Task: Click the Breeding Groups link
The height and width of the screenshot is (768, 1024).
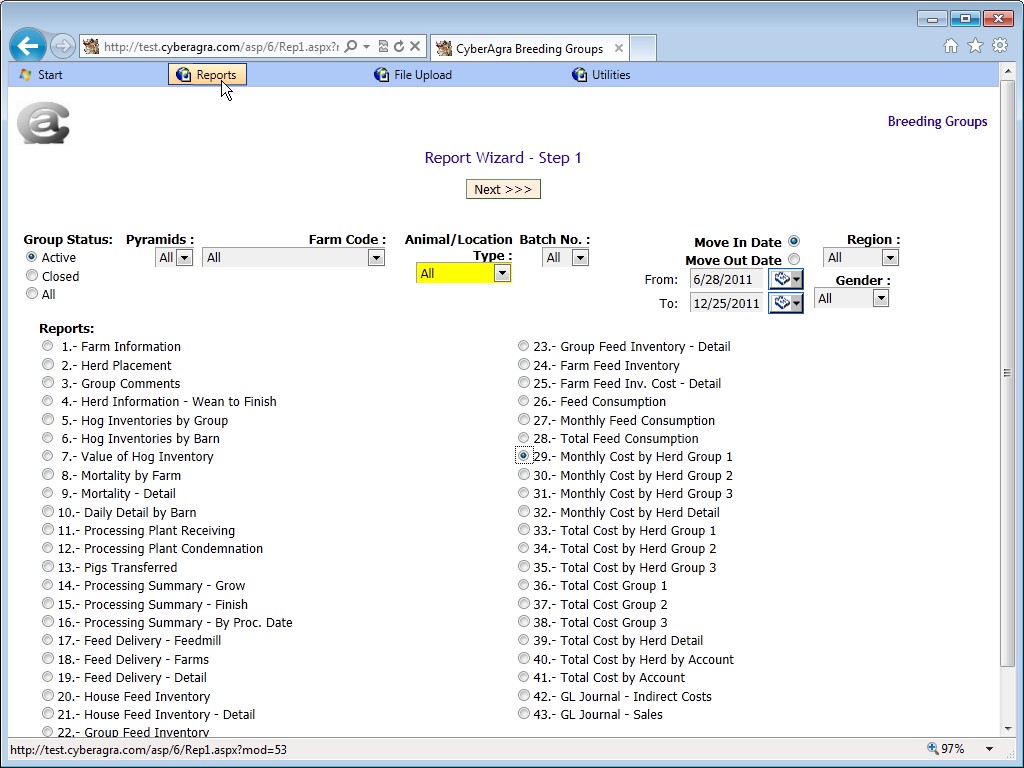Action: click(937, 122)
